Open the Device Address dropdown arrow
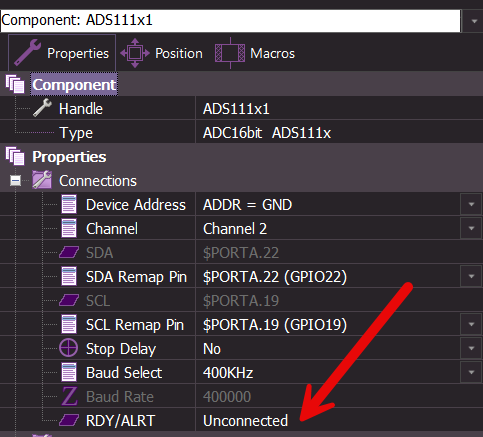This screenshot has width=483, height=437. coord(471,204)
